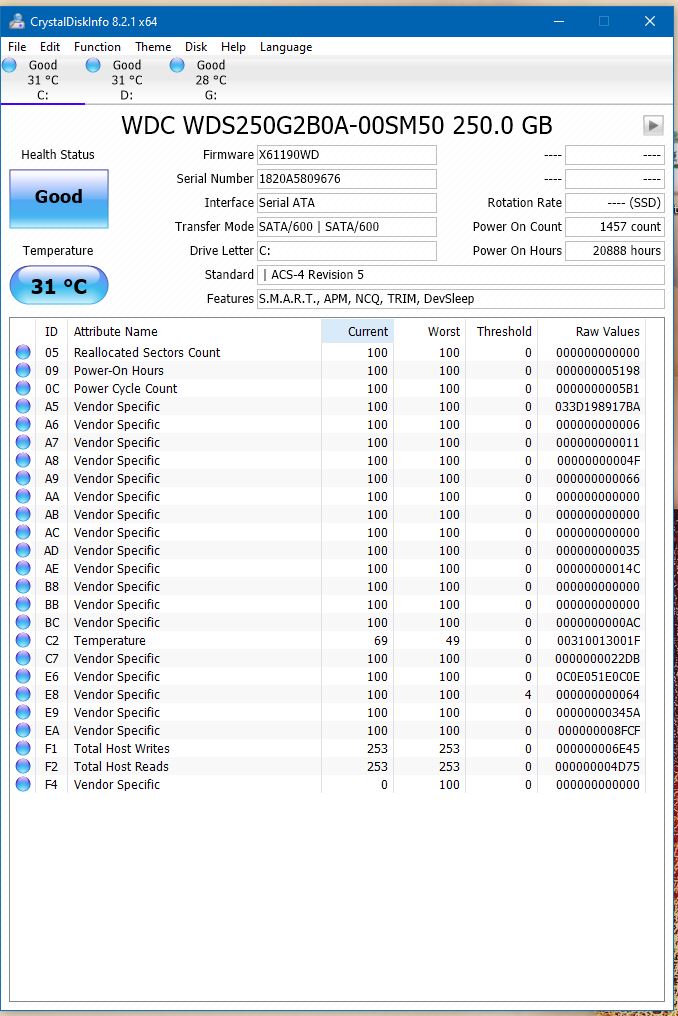Click status icon for attribute BC
The height and width of the screenshot is (1016, 678).
23,622
